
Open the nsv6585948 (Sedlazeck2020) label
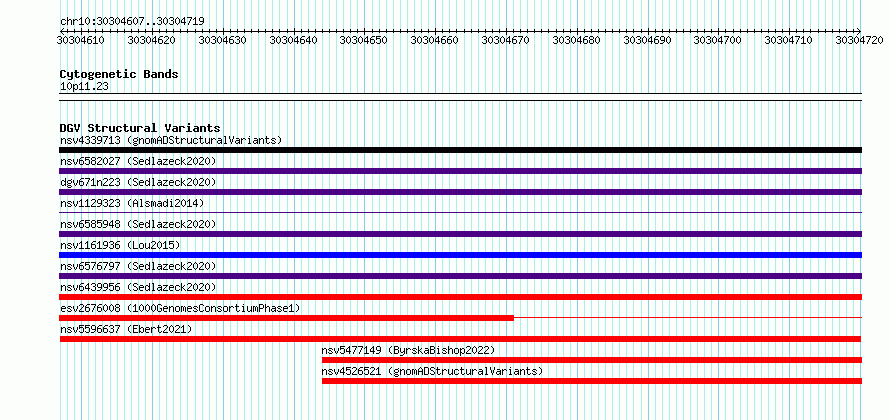coord(138,224)
